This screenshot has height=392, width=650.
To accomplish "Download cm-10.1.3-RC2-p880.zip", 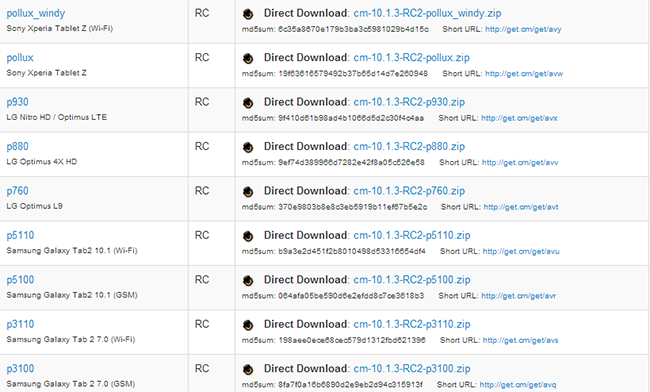I will click(x=409, y=146).
